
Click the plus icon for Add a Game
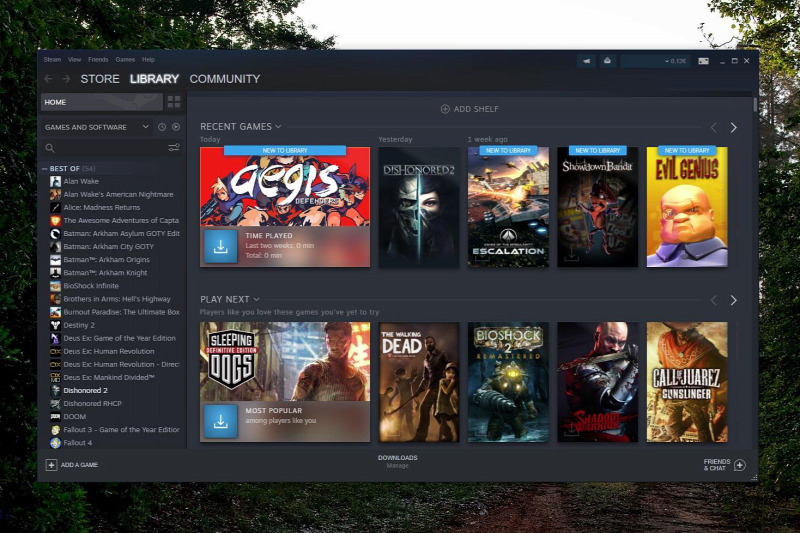(x=51, y=465)
